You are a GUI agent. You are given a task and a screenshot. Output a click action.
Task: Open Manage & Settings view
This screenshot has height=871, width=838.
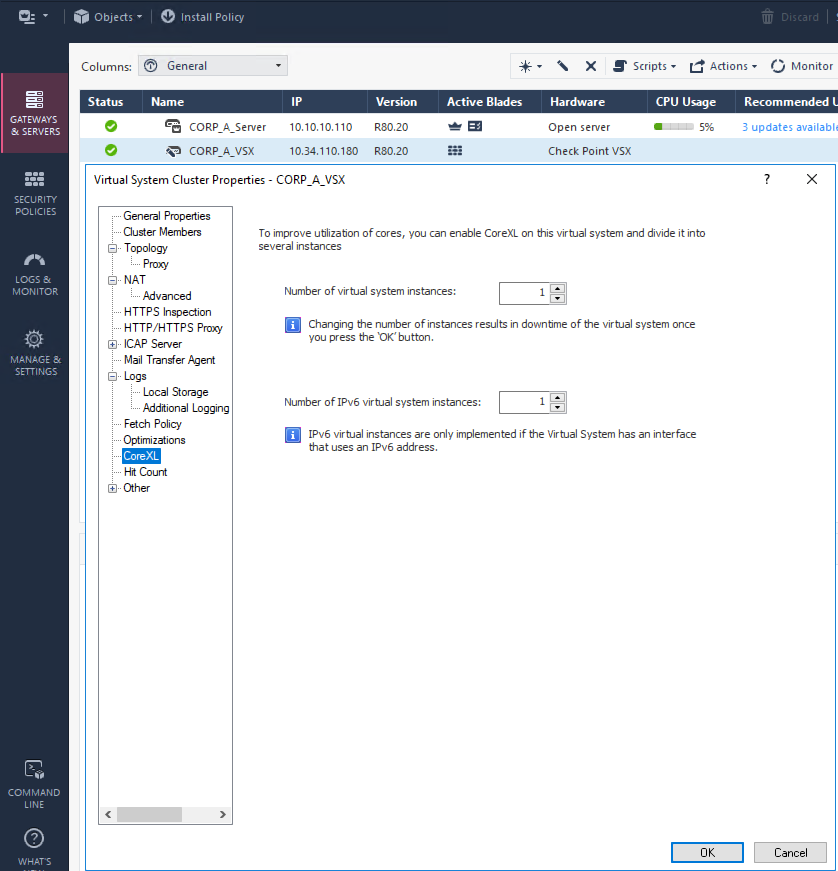click(x=34, y=353)
